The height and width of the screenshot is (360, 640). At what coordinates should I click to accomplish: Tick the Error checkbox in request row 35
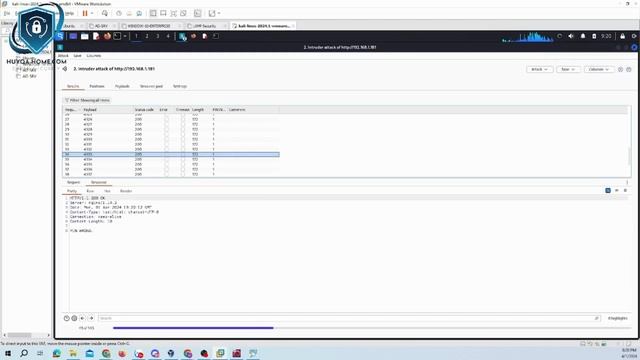(x=166, y=159)
